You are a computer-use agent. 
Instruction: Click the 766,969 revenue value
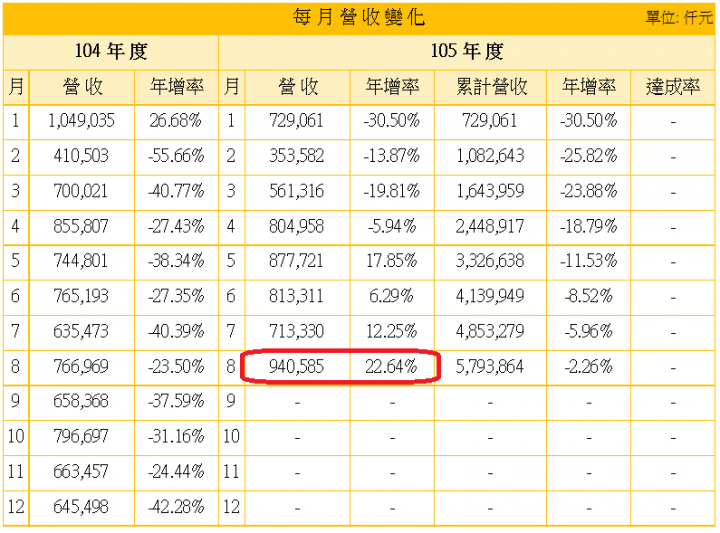click(81, 367)
